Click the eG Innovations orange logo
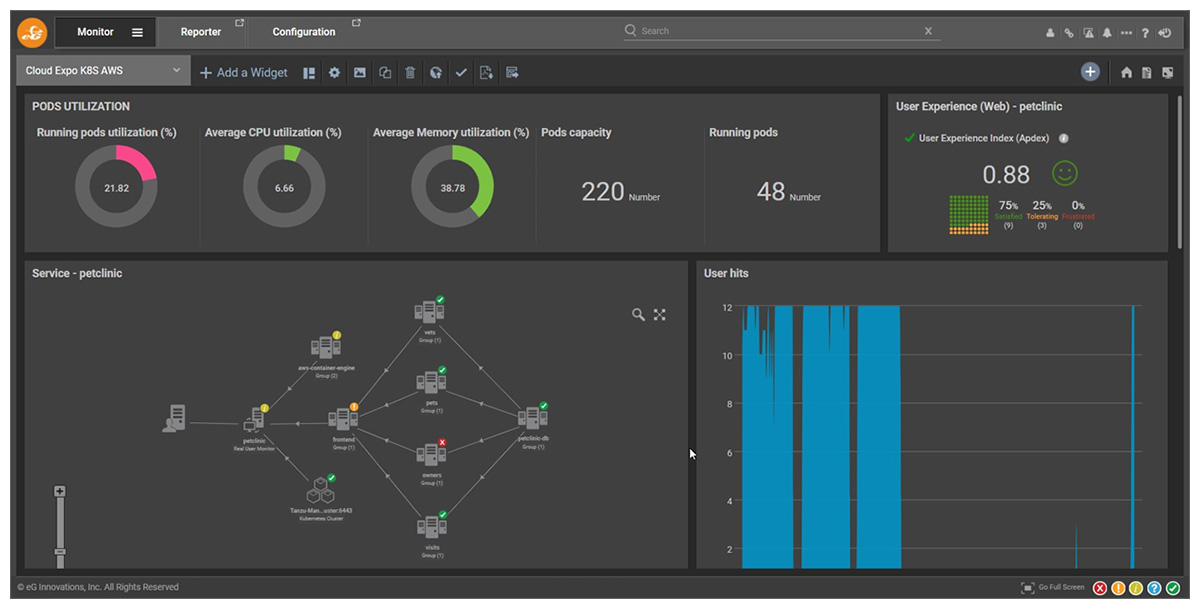Screen dimensions: 1200x609 (32, 32)
